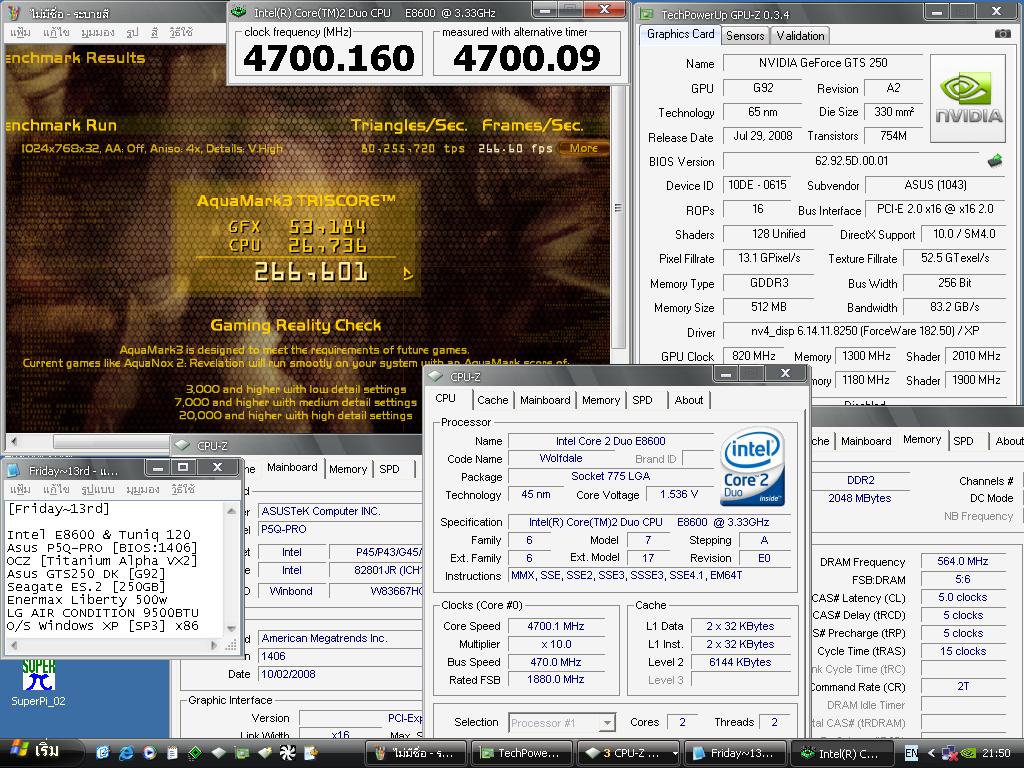Click the Friday~13rd Notepad title bar icon

coord(14,470)
